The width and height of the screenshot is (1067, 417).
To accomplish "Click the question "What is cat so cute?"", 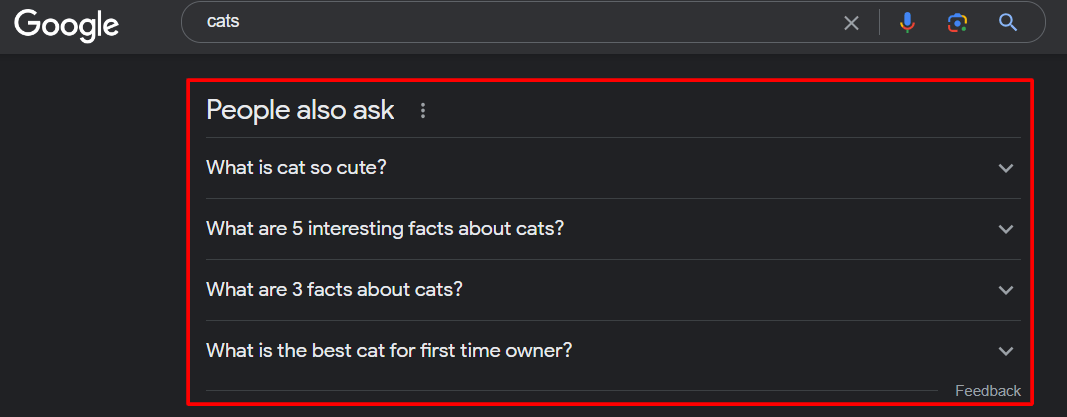I will tap(296, 168).
